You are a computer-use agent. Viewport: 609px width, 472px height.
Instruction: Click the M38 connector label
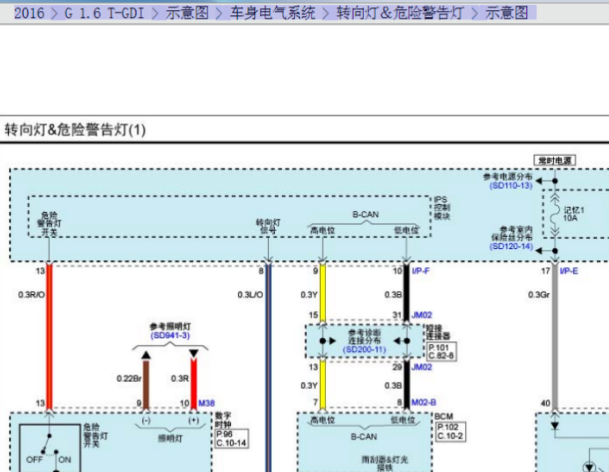coord(206,403)
